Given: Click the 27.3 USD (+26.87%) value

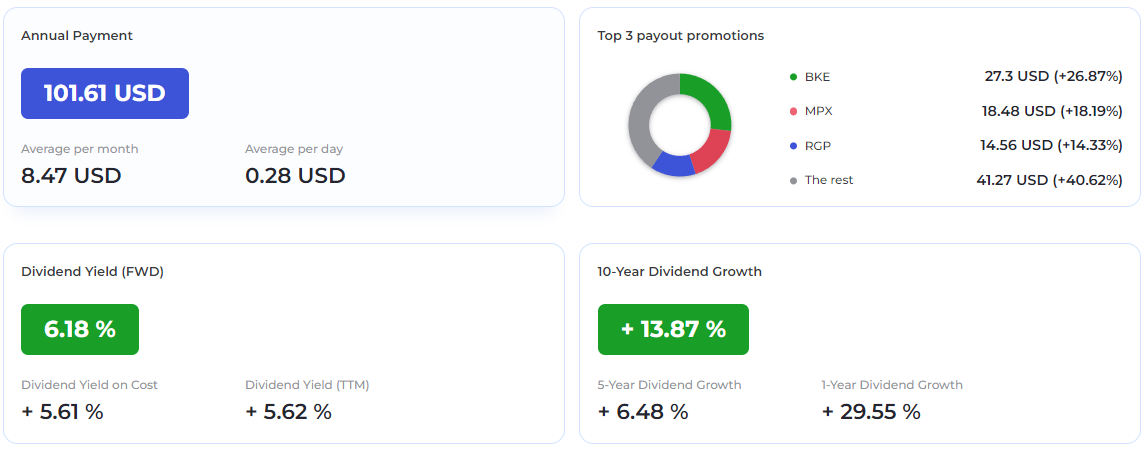Looking at the screenshot, I should (x=1053, y=76).
